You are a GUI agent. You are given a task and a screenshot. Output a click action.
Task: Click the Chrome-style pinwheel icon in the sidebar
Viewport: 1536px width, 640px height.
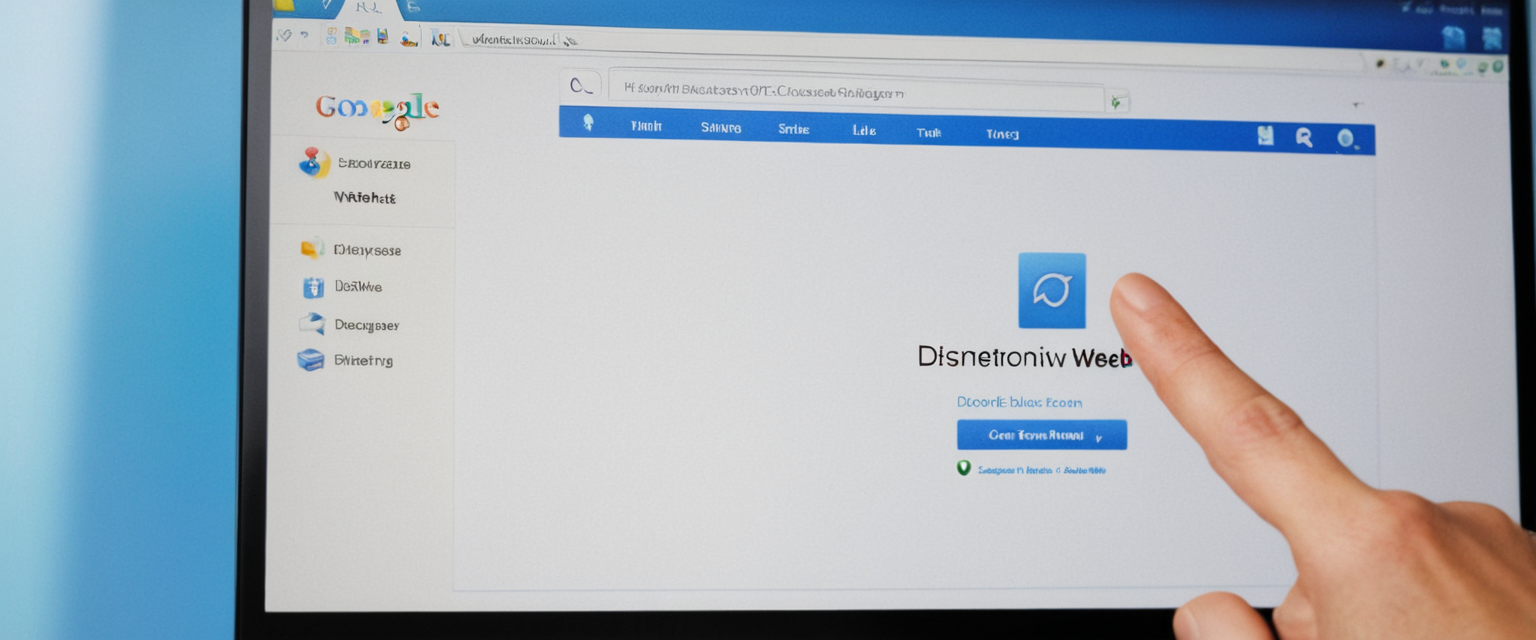tap(312, 164)
